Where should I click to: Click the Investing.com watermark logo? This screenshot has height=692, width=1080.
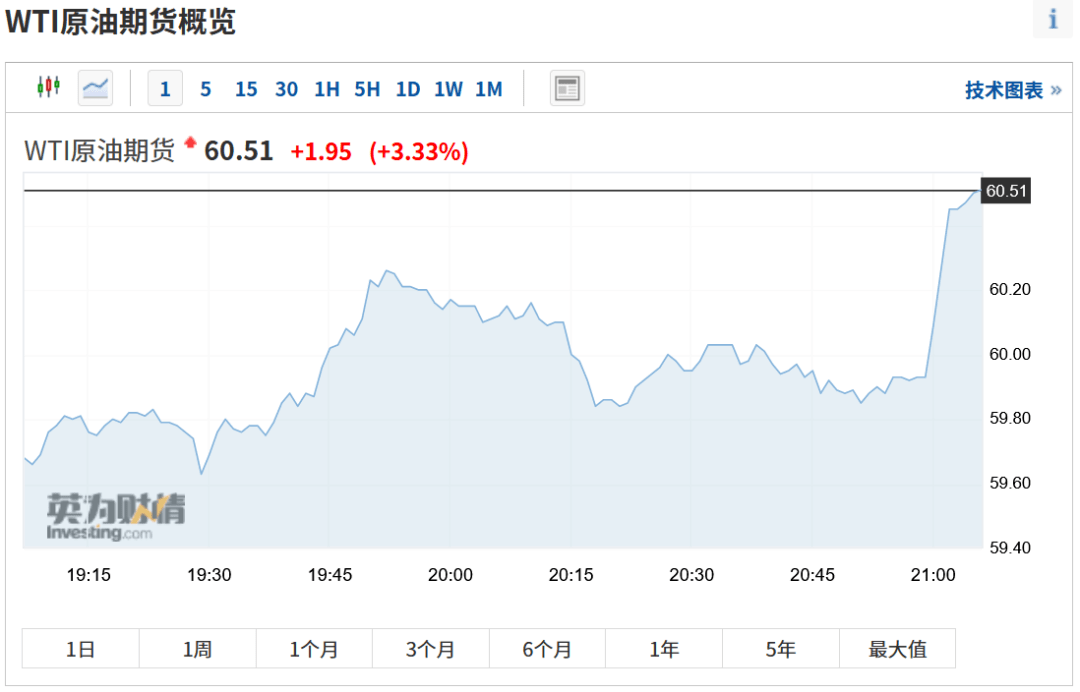[116, 516]
